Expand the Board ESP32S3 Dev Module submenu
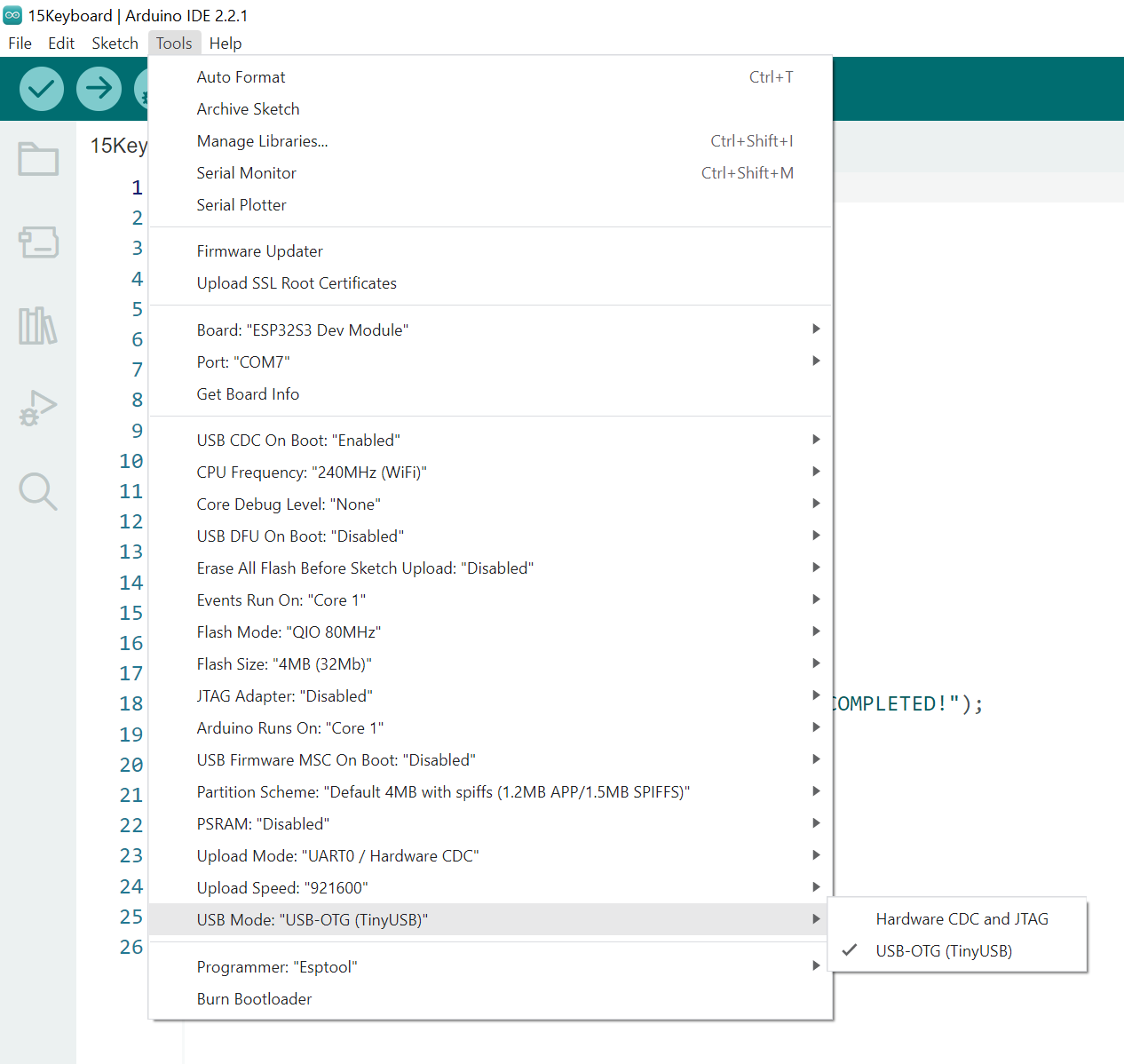1124x1064 pixels. tap(302, 330)
